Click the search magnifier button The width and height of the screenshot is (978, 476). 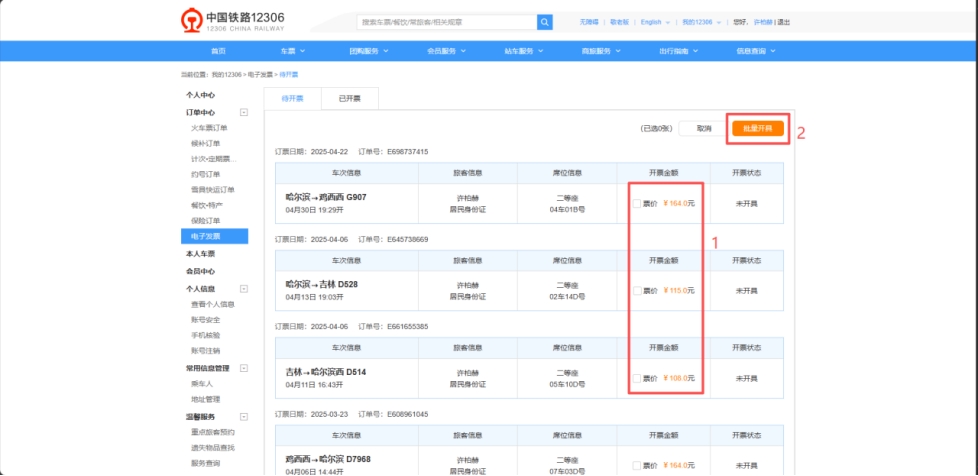(545, 22)
